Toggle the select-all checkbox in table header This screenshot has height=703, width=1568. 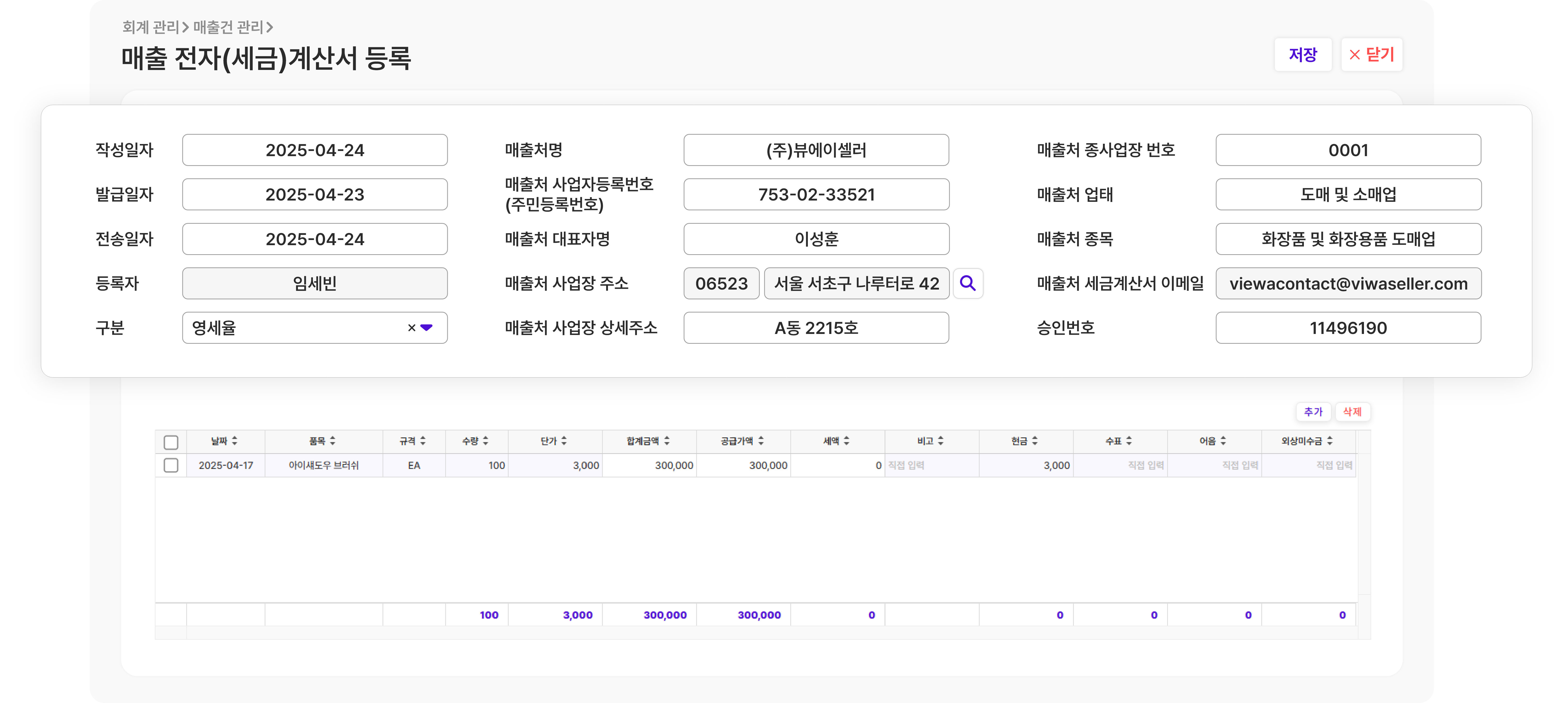(171, 442)
